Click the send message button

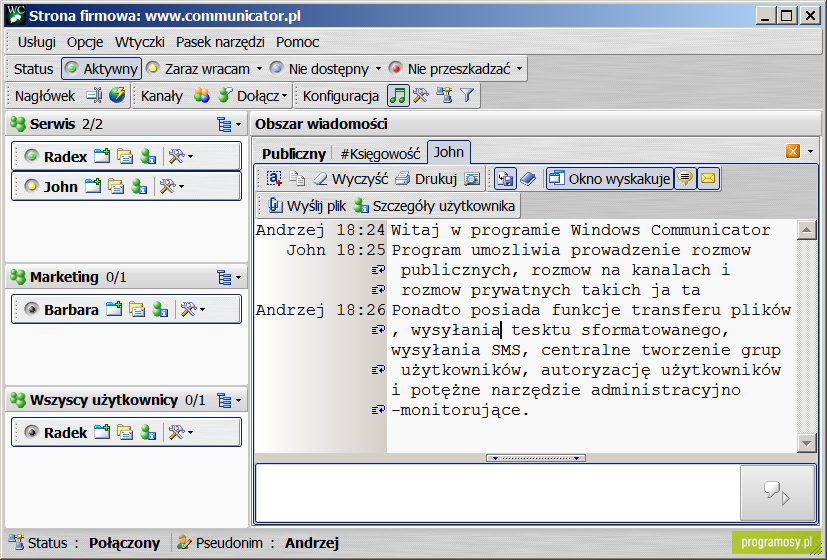[777, 493]
